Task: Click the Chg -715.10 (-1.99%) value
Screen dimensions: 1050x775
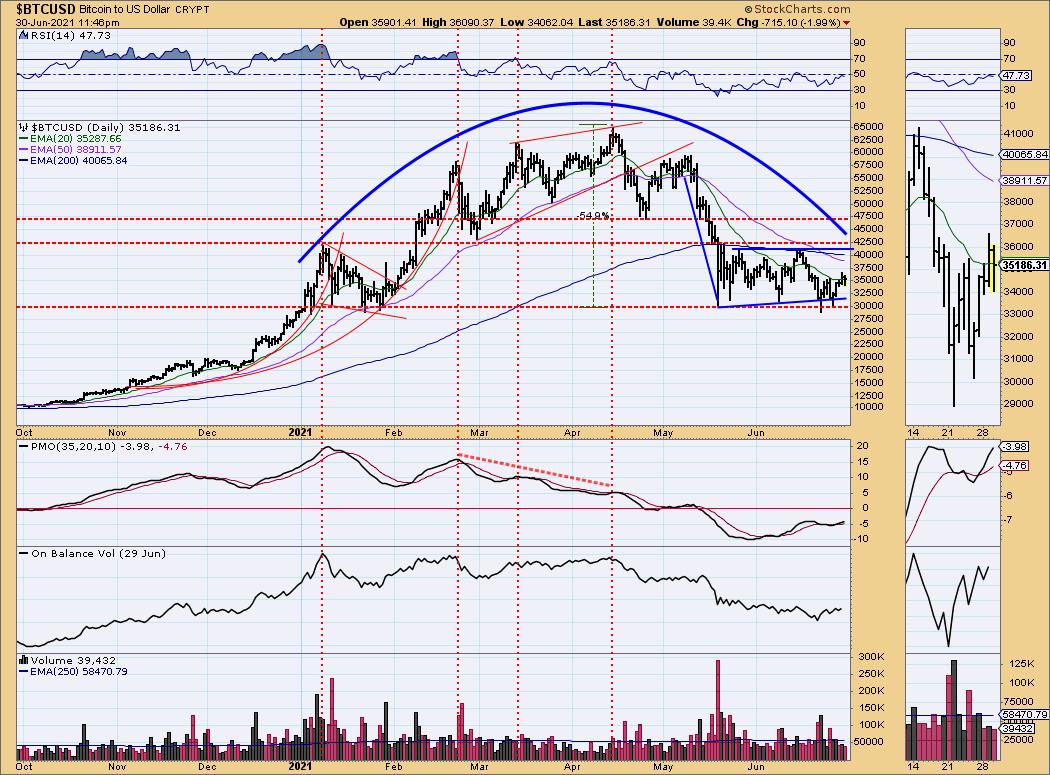Action: point(788,22)
